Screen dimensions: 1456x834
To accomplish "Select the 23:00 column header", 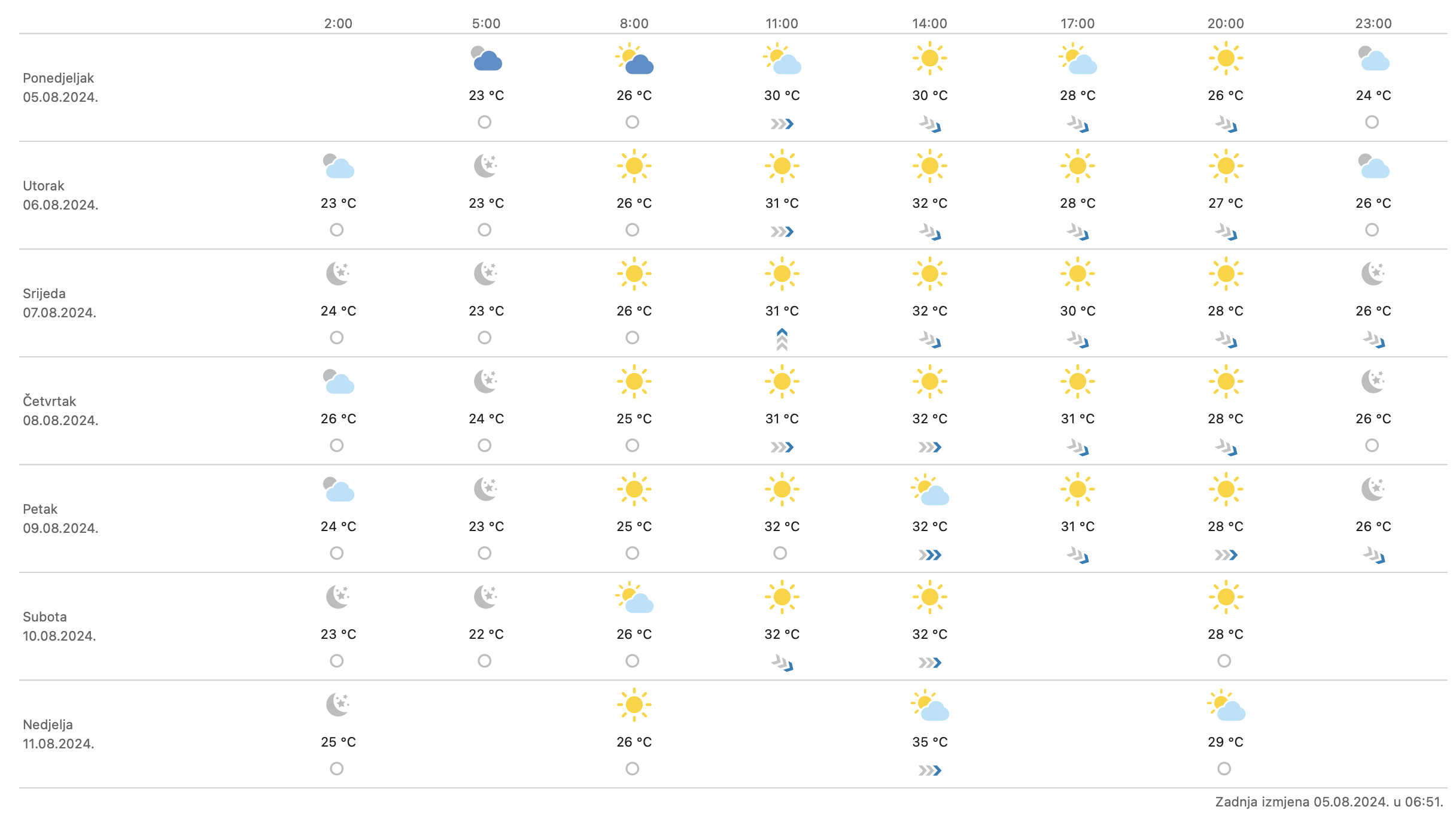I will [x=1373, y=23].
